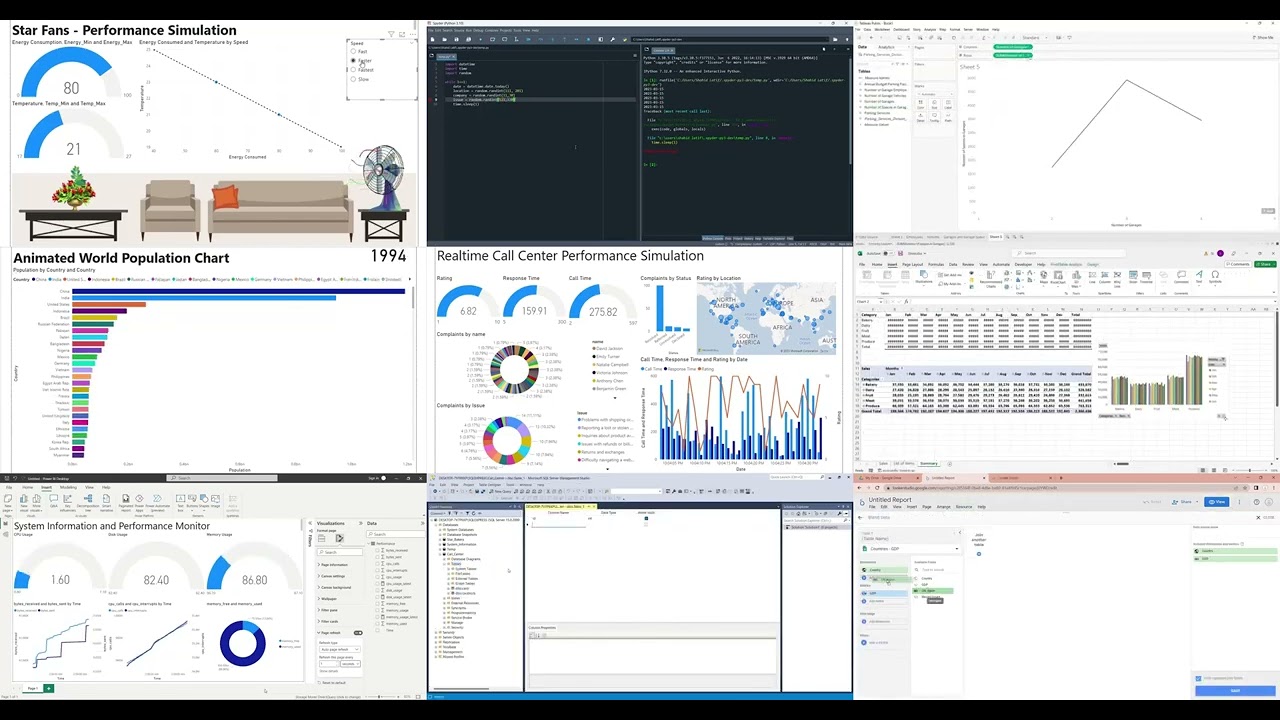1280x720 pixels.
Task: Select Fast speed radio button
Action: (353, 51)
